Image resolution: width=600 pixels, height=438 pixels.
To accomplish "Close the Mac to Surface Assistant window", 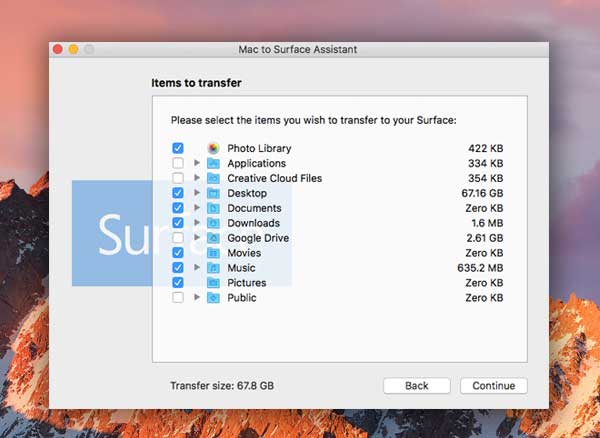I will (58, 49).
